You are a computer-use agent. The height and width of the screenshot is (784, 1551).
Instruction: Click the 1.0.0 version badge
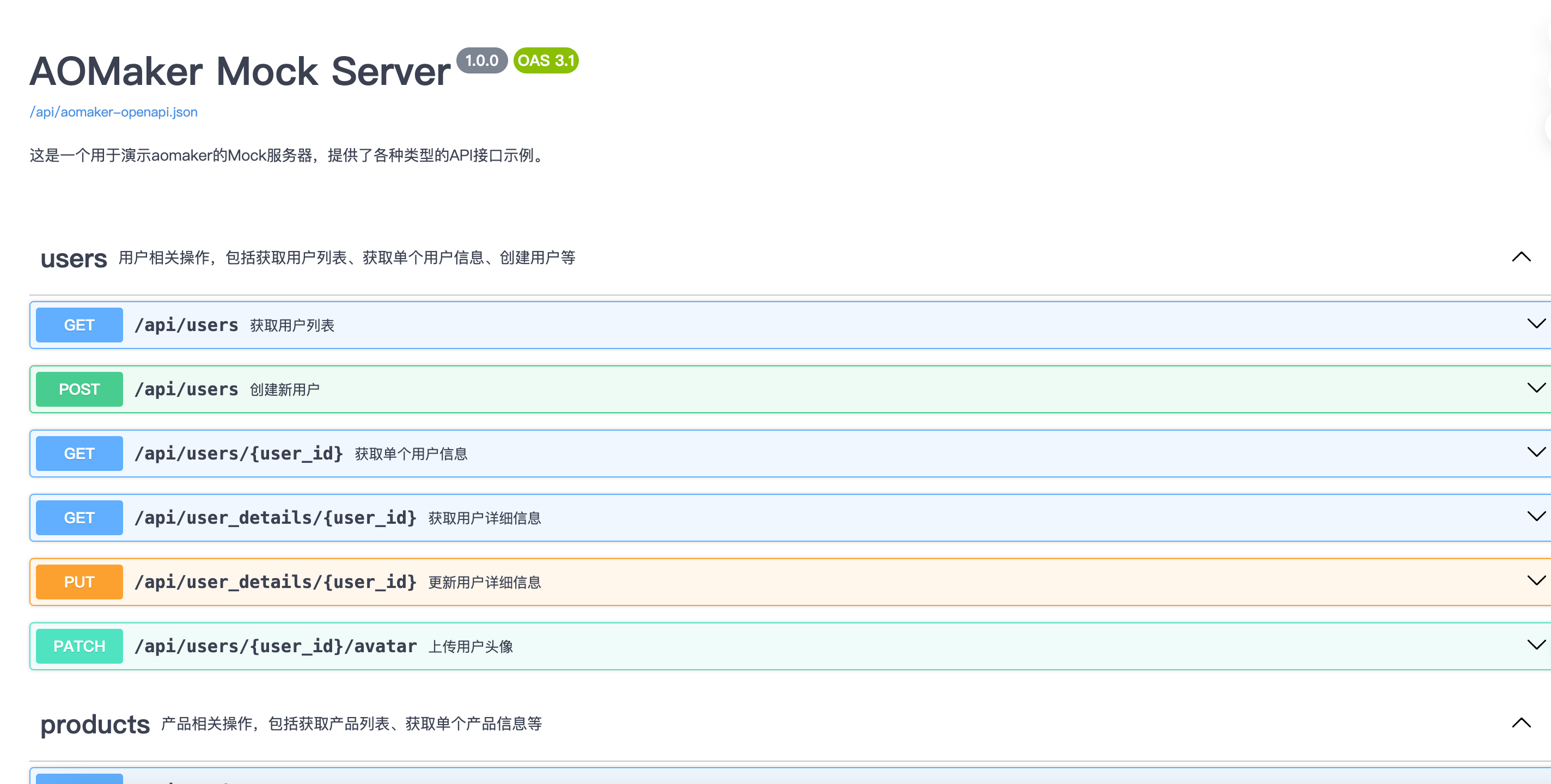point(481,61)
